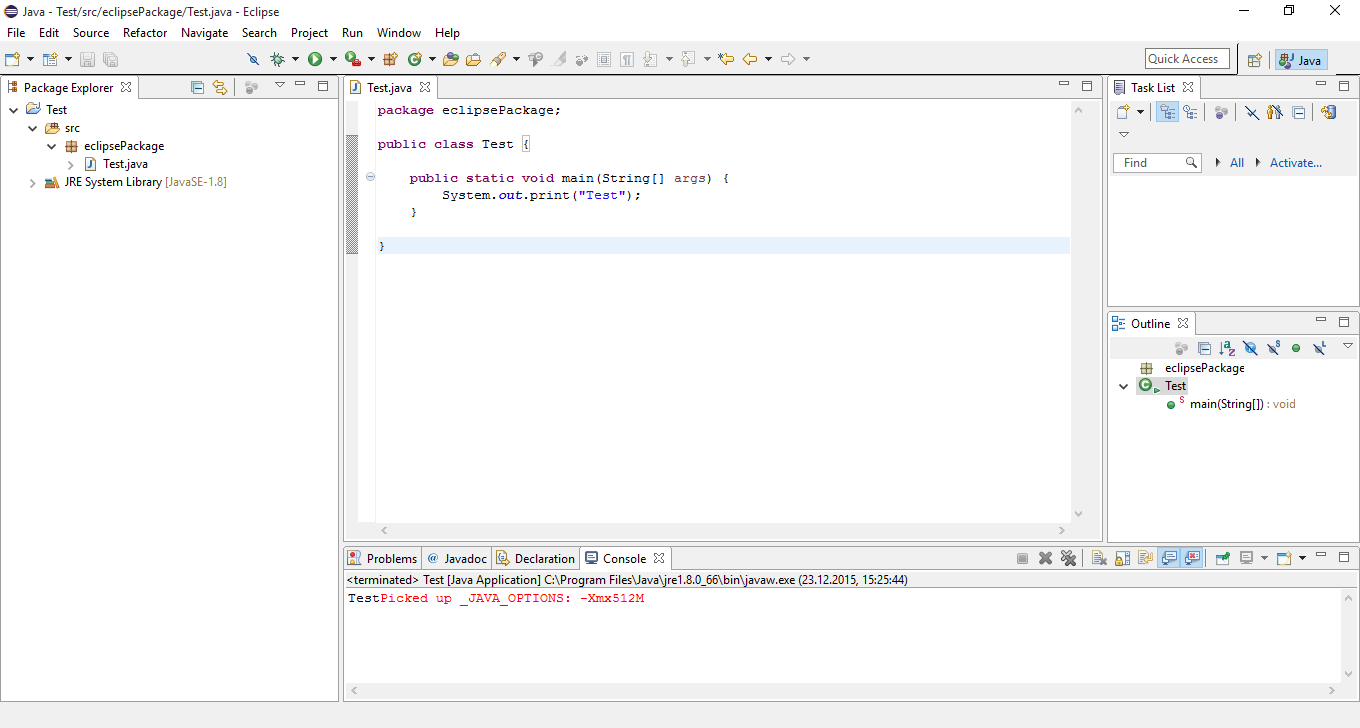Collapse the src folder node
This screenshot has width=1360, height=728.
click(x=33, y=128)
